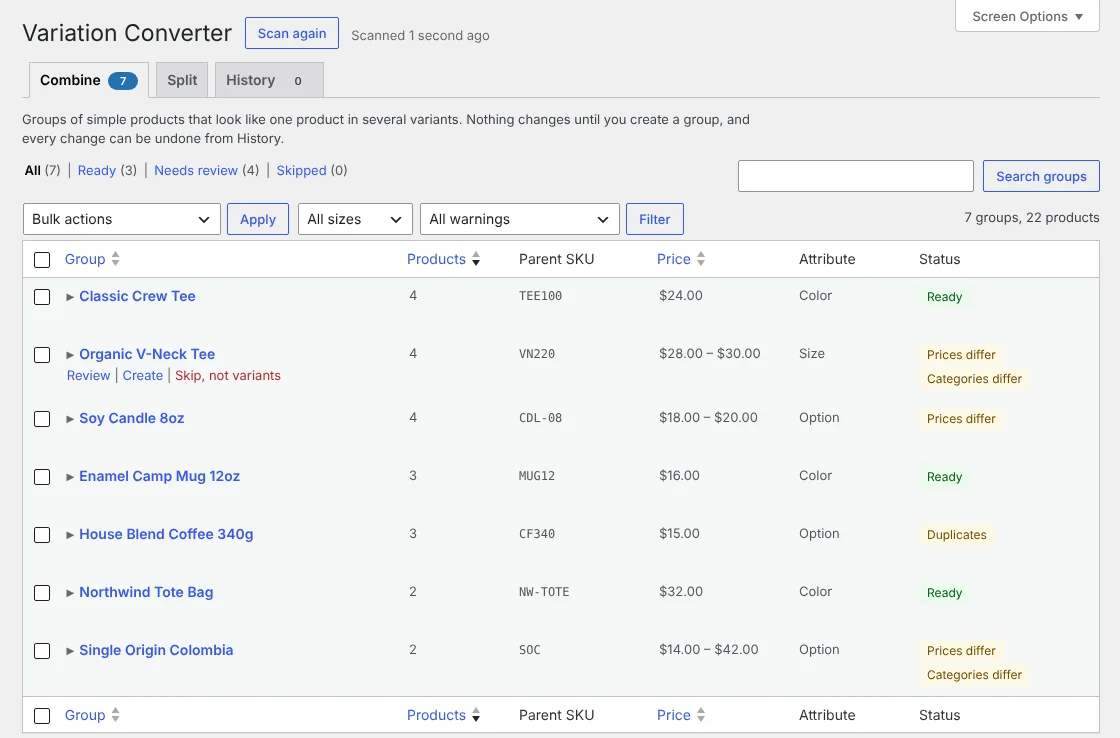Open the Northwind Tote Bag link
1120x738 pixels.
pos(146,592)
